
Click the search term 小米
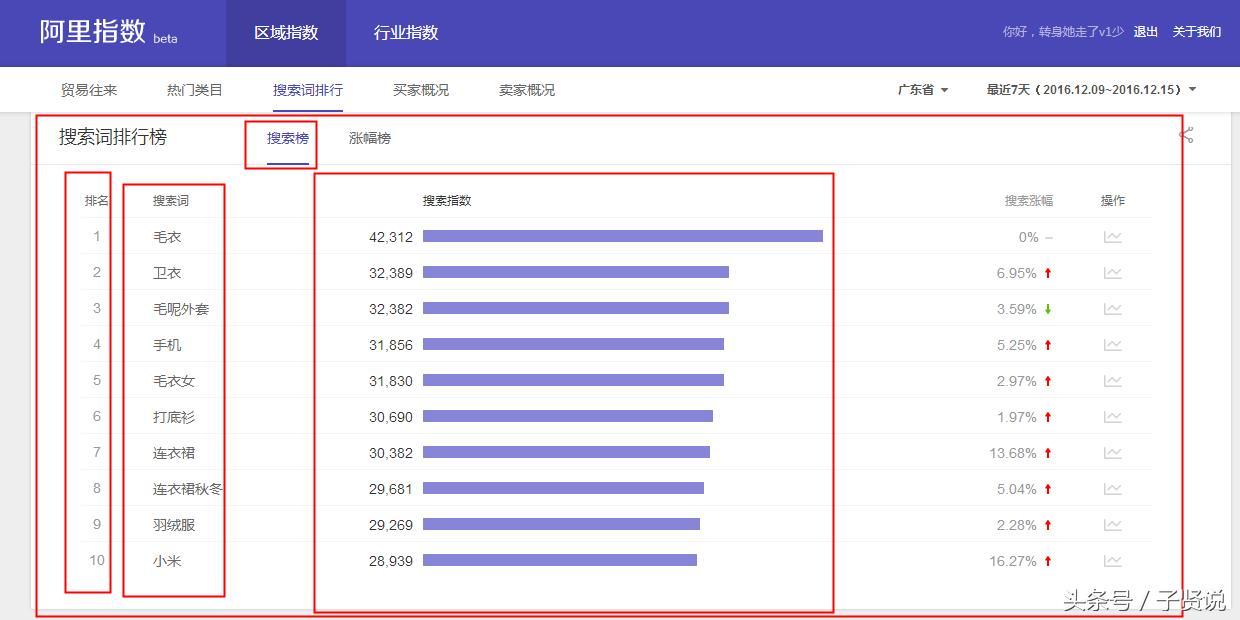coord(167,561)
